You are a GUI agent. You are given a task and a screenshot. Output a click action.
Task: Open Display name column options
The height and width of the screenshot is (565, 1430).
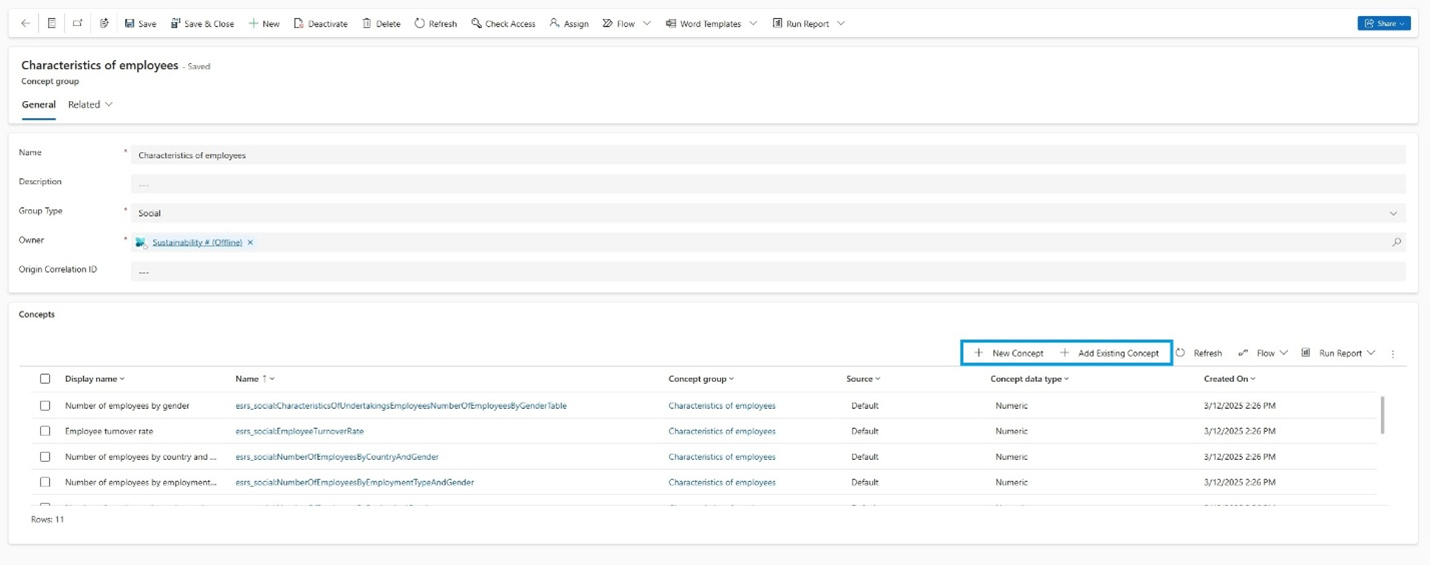[x=95, y=379]
